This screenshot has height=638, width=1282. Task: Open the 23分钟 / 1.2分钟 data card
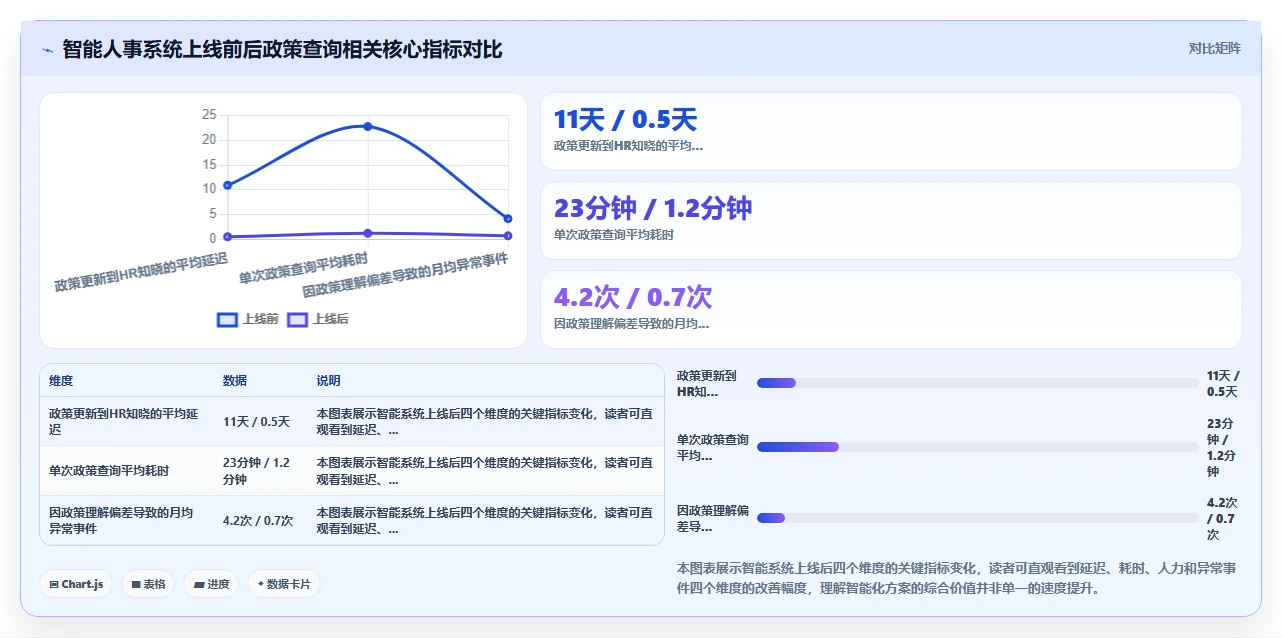[891, 220]
